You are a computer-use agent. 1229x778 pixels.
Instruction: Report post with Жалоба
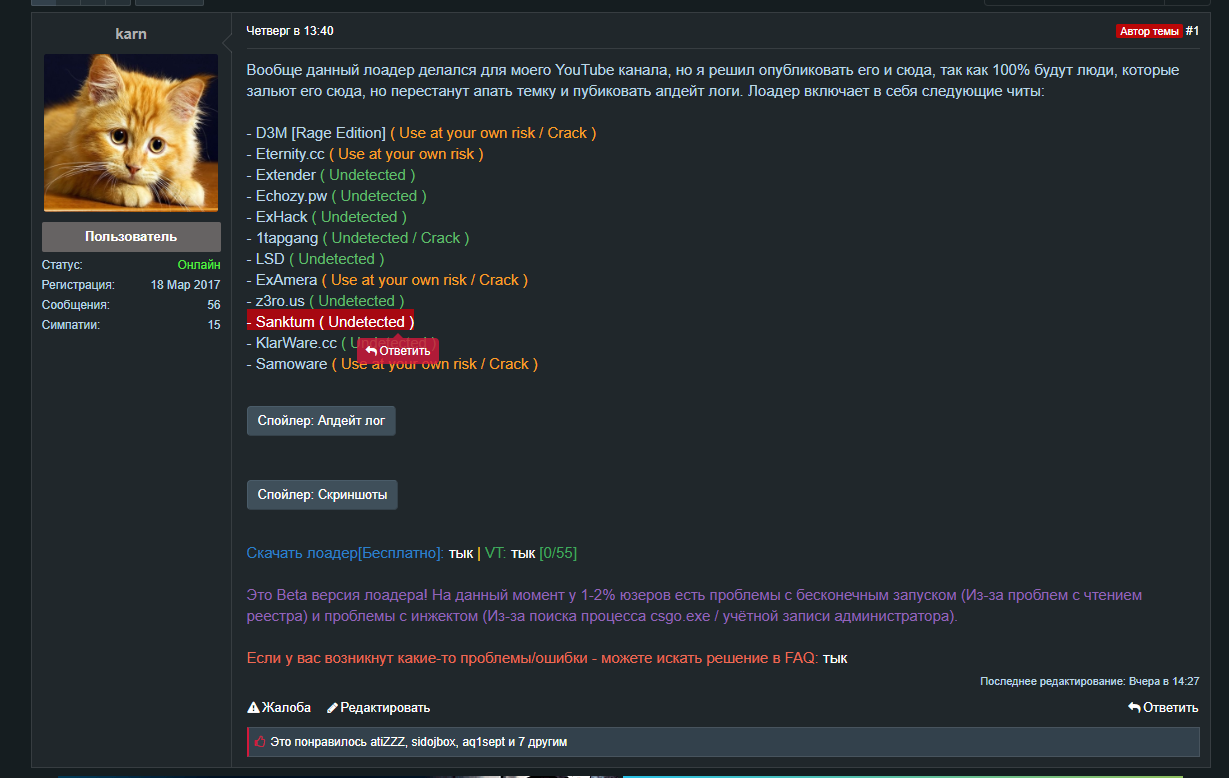point(279,707)
